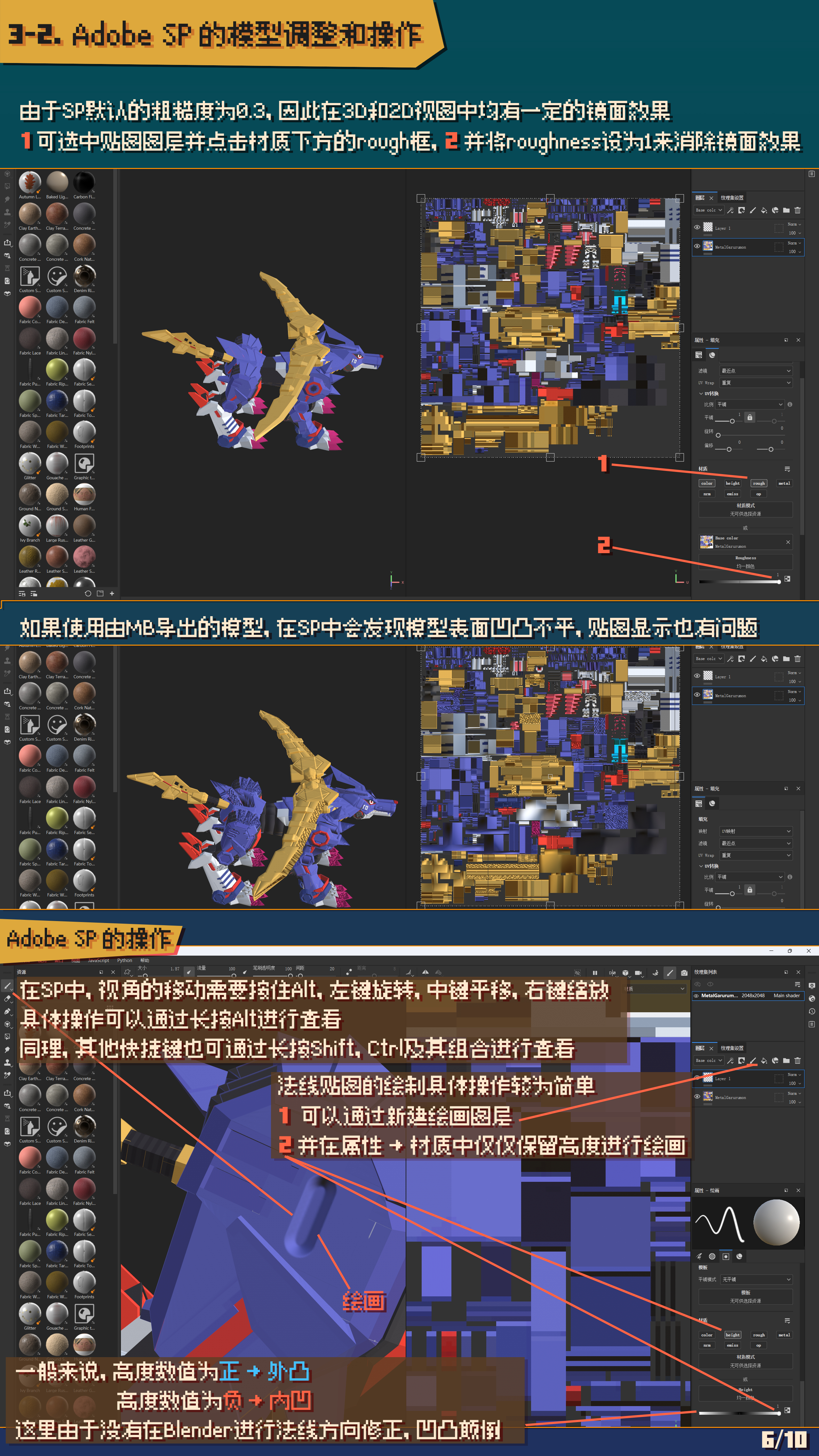
Task: Click Height 均一颜色 button in 属性-绘画 panel
Action: coord(745,1393)
